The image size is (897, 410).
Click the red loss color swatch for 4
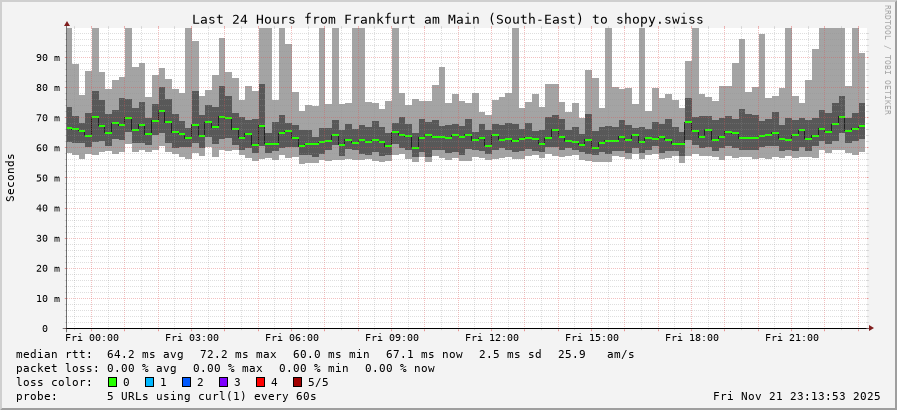point(260,382)
